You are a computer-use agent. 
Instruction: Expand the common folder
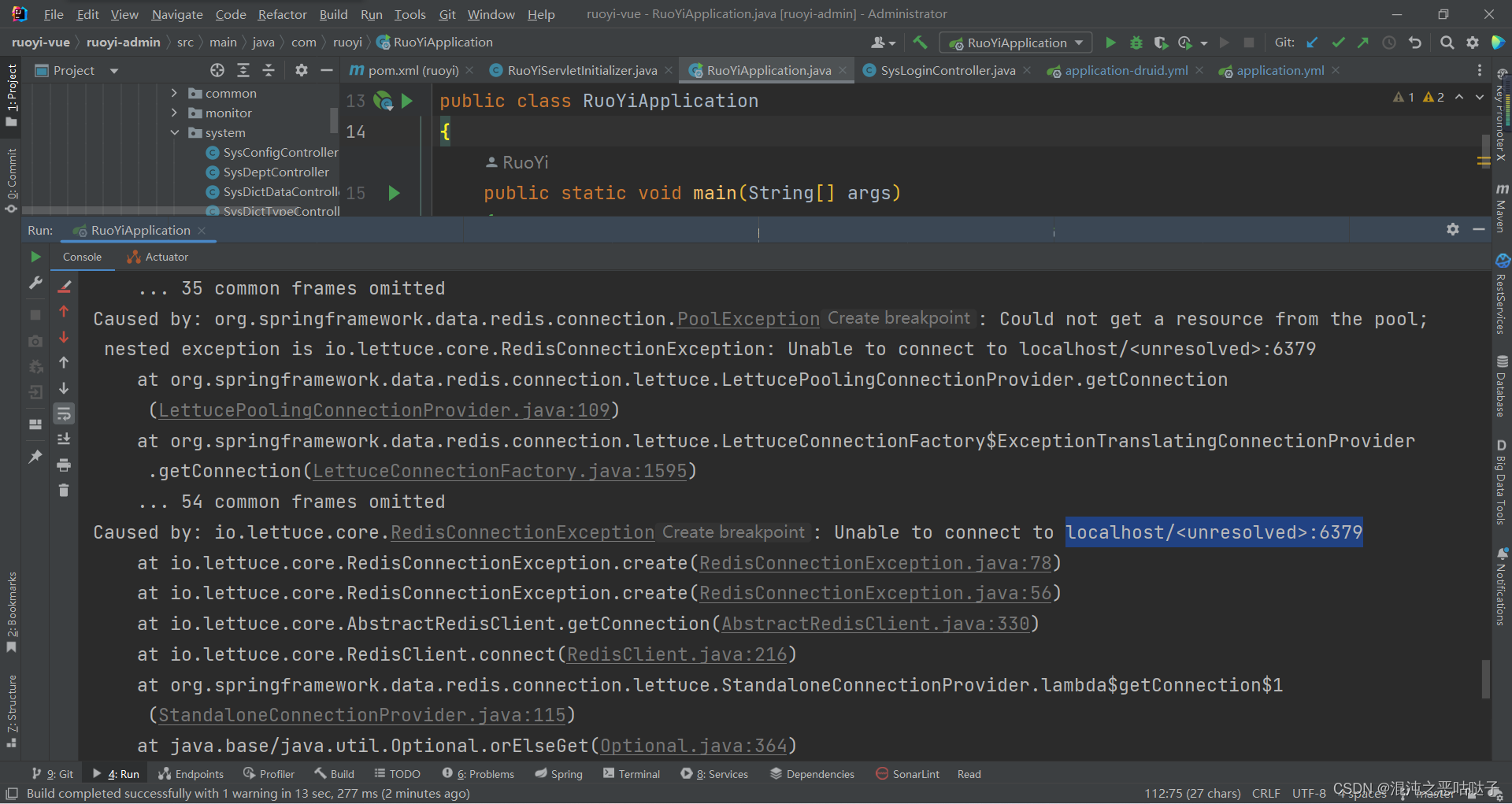tap(174, 93)
